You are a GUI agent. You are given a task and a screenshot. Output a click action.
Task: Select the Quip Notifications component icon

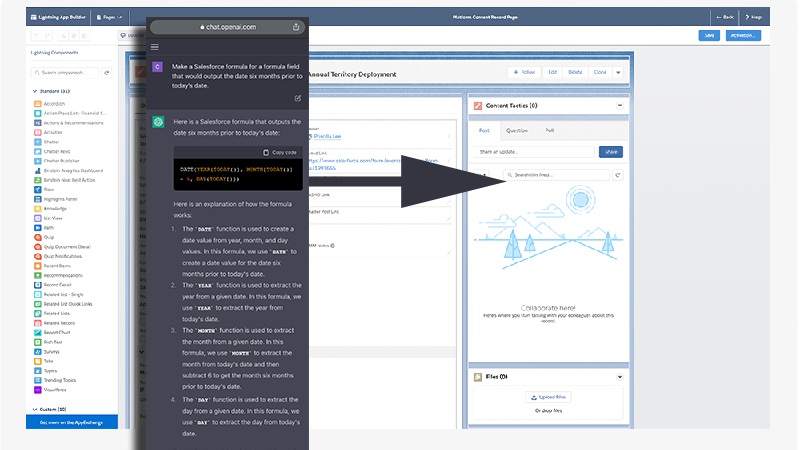pyautogui.click(x=37, y=256)
